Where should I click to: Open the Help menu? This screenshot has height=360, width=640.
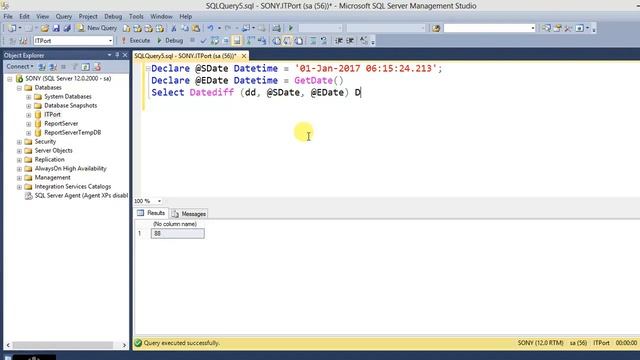click(185, 16)
